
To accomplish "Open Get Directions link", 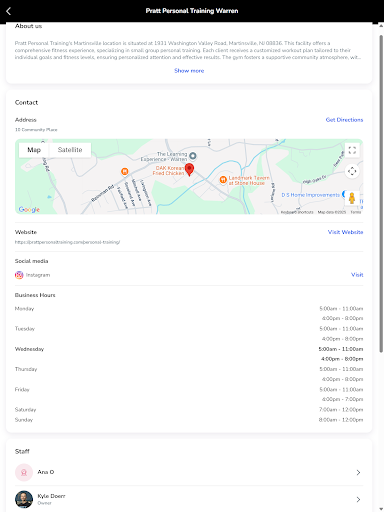I will (x=344, y=120).
